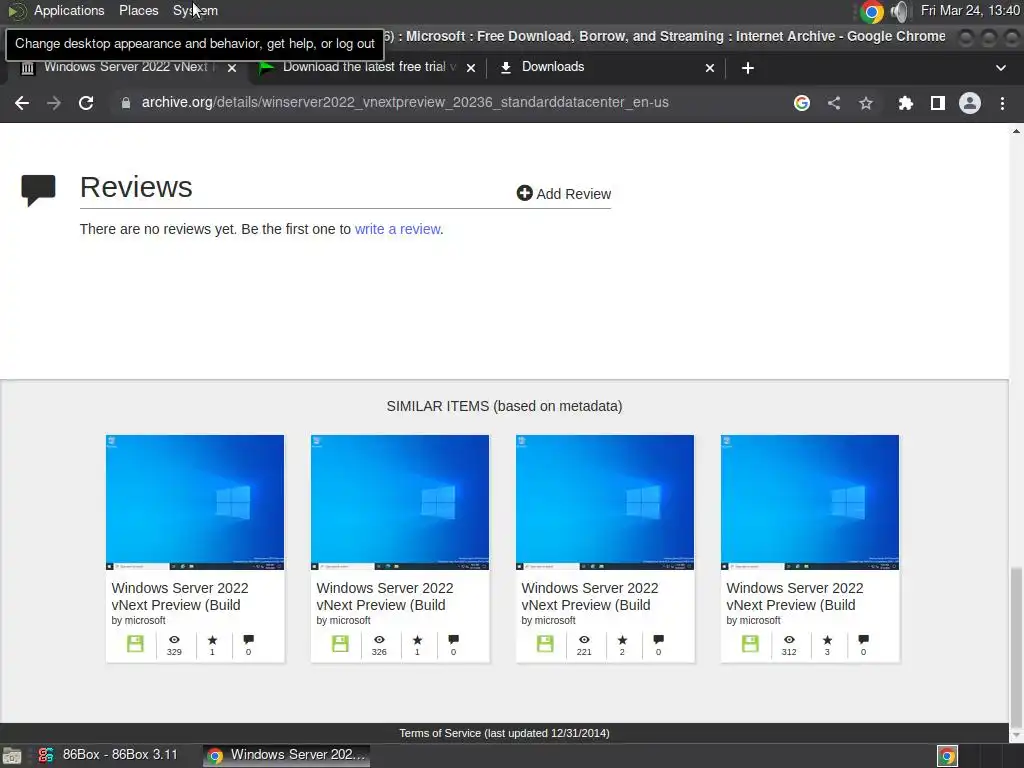This screenshot has height=768, width=1024.
Task: Click the Chrome icon in the top panel tray
Action: click(x=871, y=11)
